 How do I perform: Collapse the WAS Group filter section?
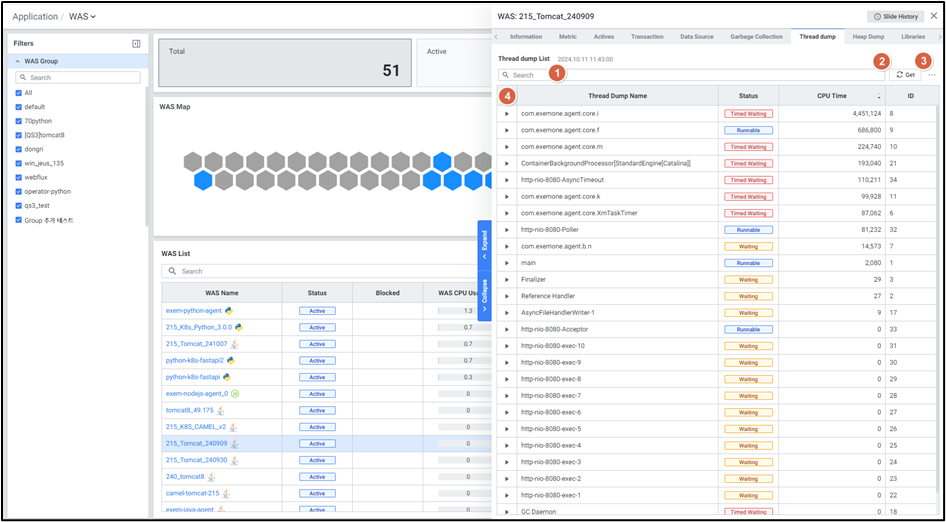coord(18,62)
